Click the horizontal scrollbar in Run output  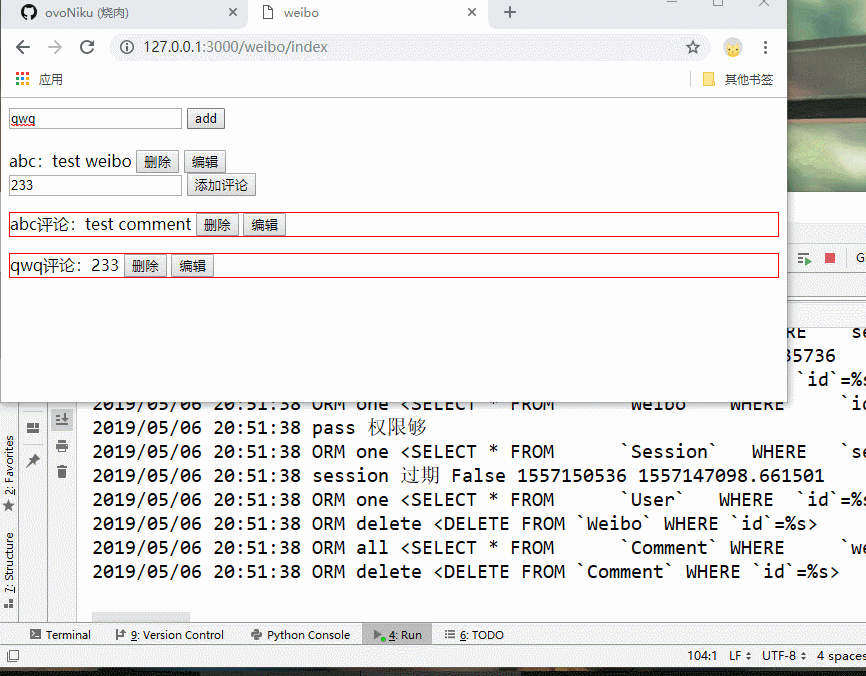click(x=141, y=617)
